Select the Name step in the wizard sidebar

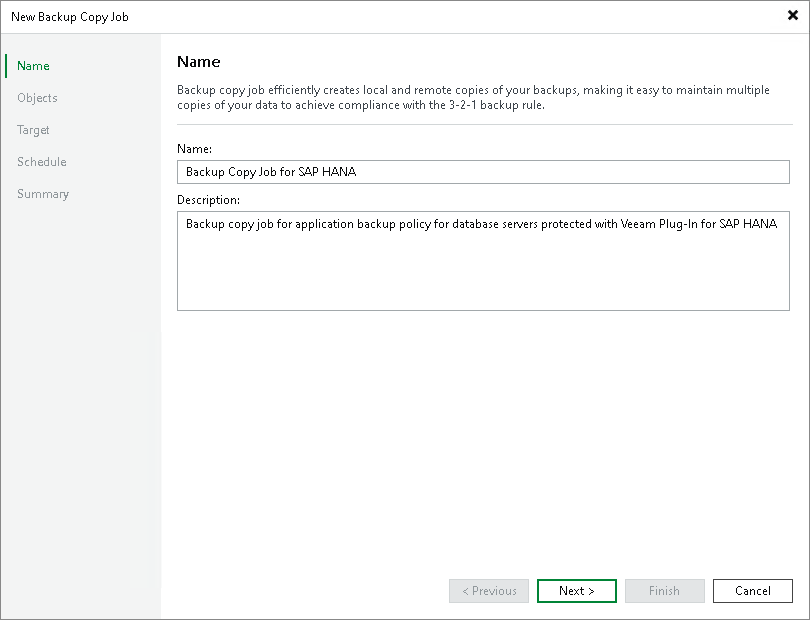(33, 66)
